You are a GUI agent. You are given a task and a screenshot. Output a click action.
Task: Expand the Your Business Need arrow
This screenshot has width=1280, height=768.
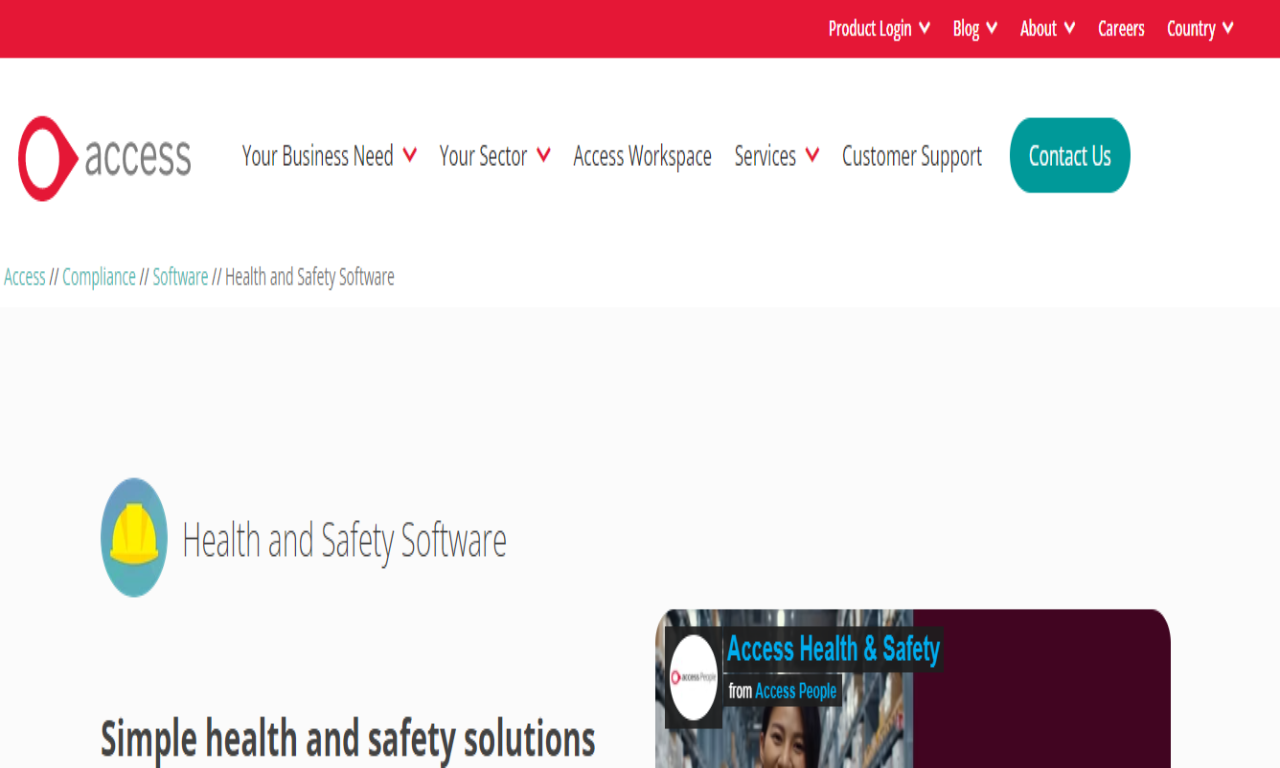pos(409,155)
